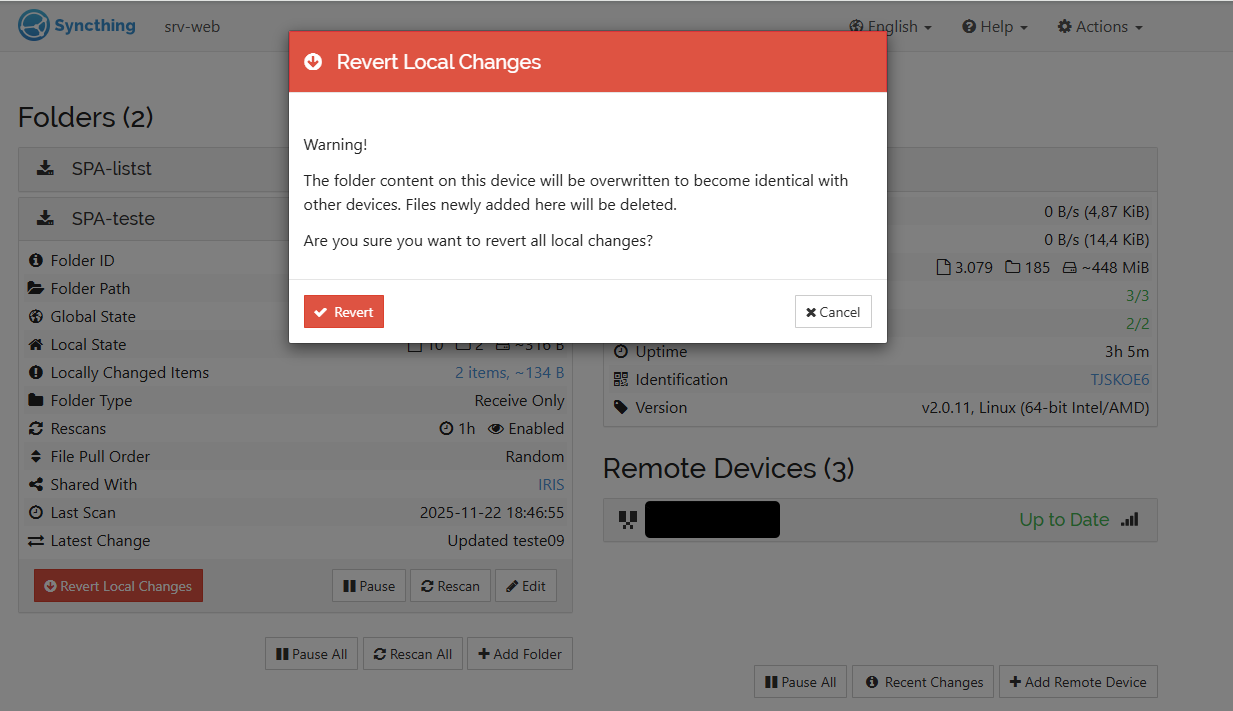Collapse the SPA-teste folder panel
1233x711 pixels.
pyautogui.click(x=113, y=218)
